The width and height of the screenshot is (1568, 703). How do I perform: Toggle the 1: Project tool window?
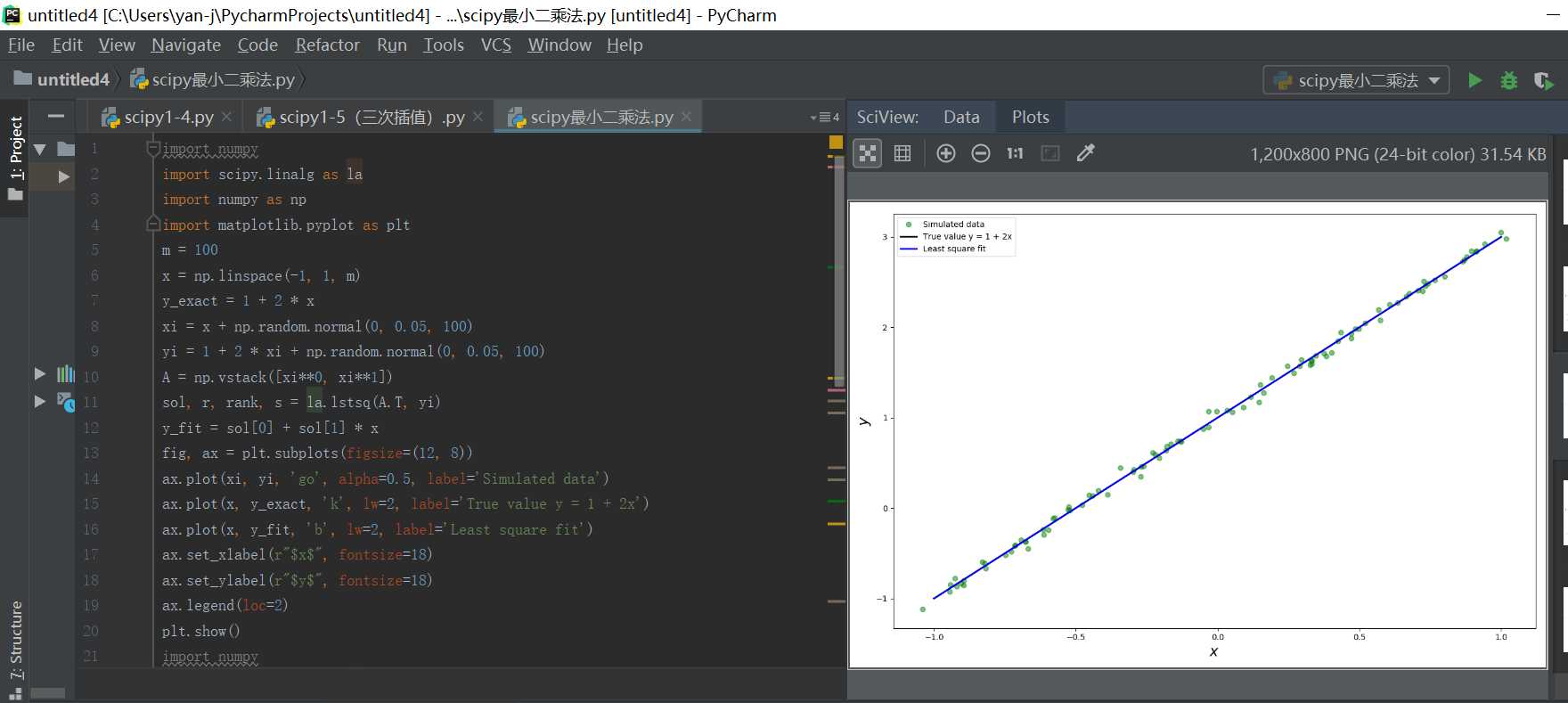click(15, 157)
